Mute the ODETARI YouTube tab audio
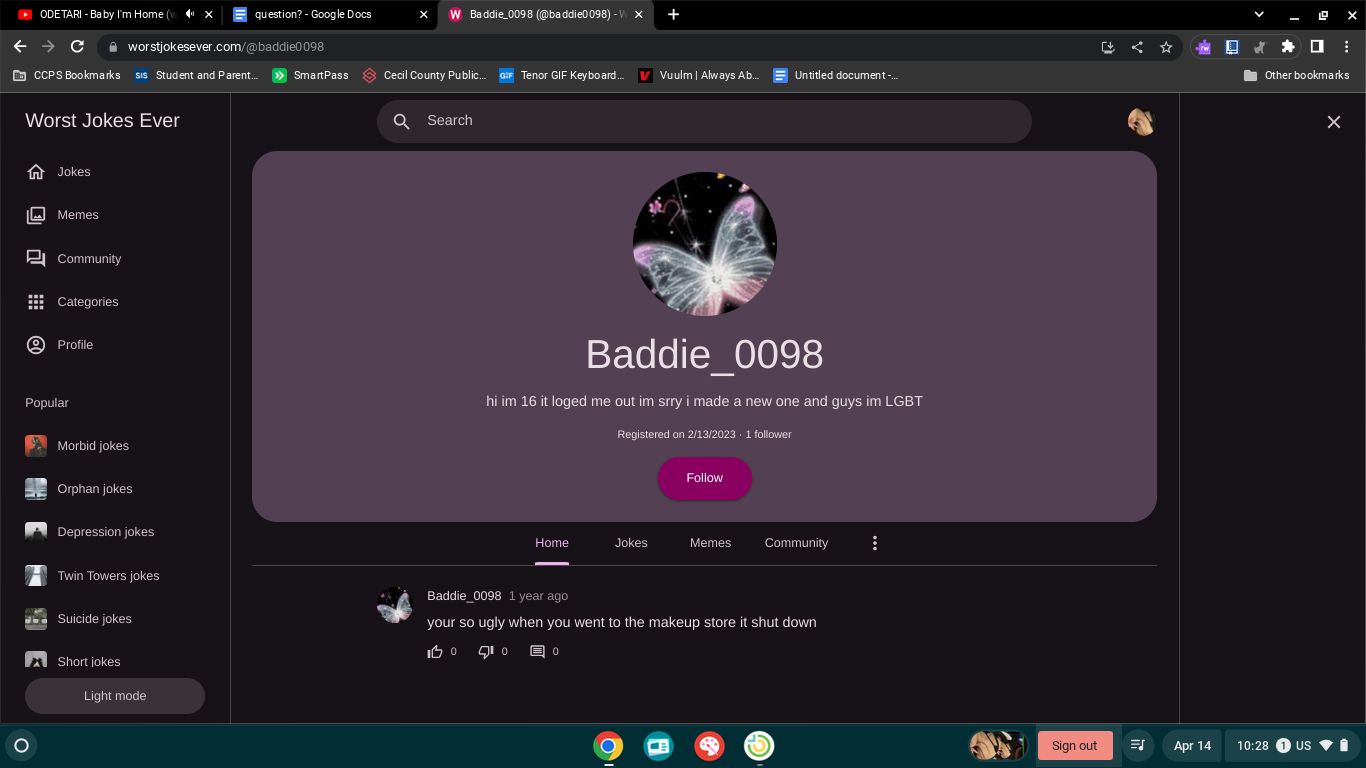Screen dimensions: 1366x768 click(x=189, y=14)
